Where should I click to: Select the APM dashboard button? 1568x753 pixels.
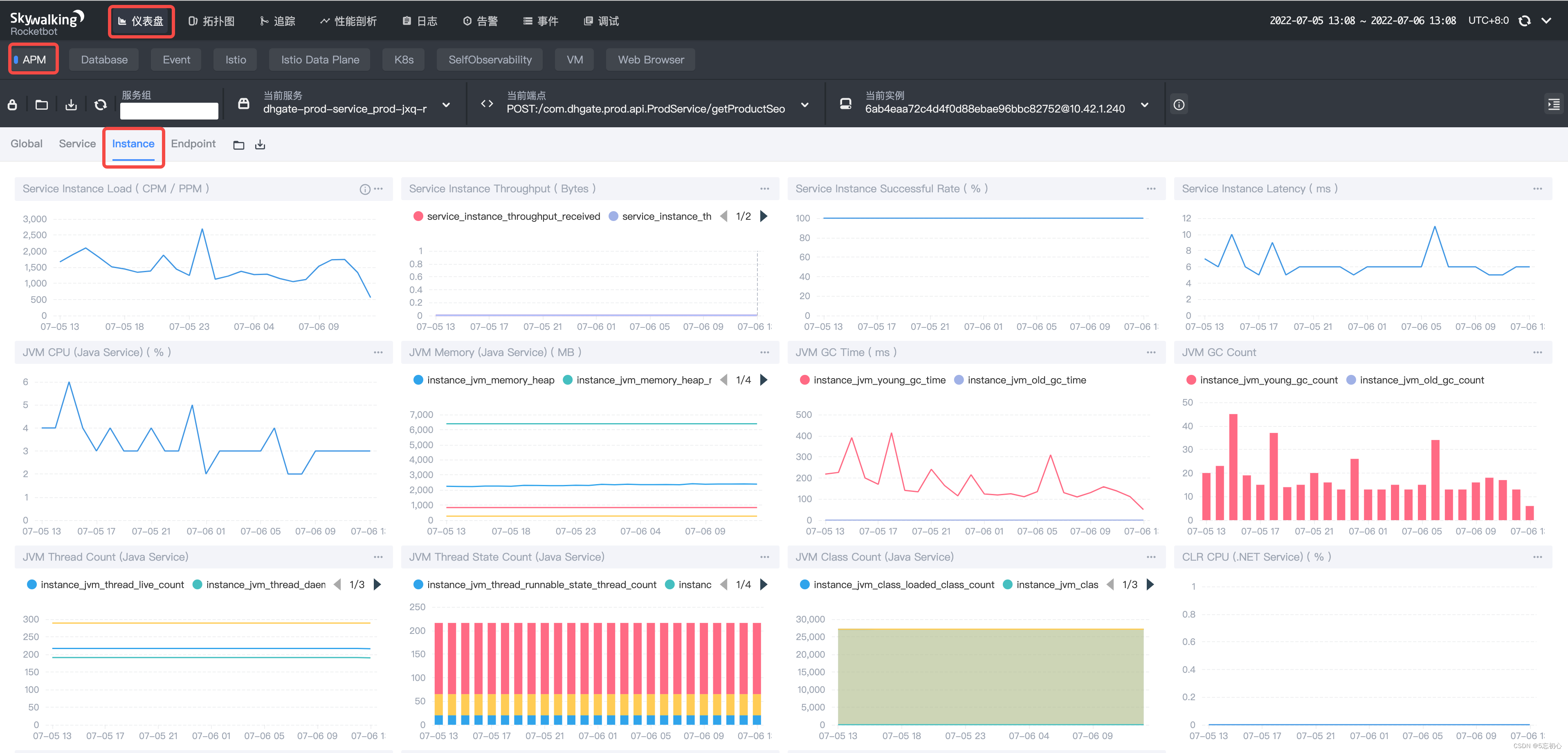point(34,60)
